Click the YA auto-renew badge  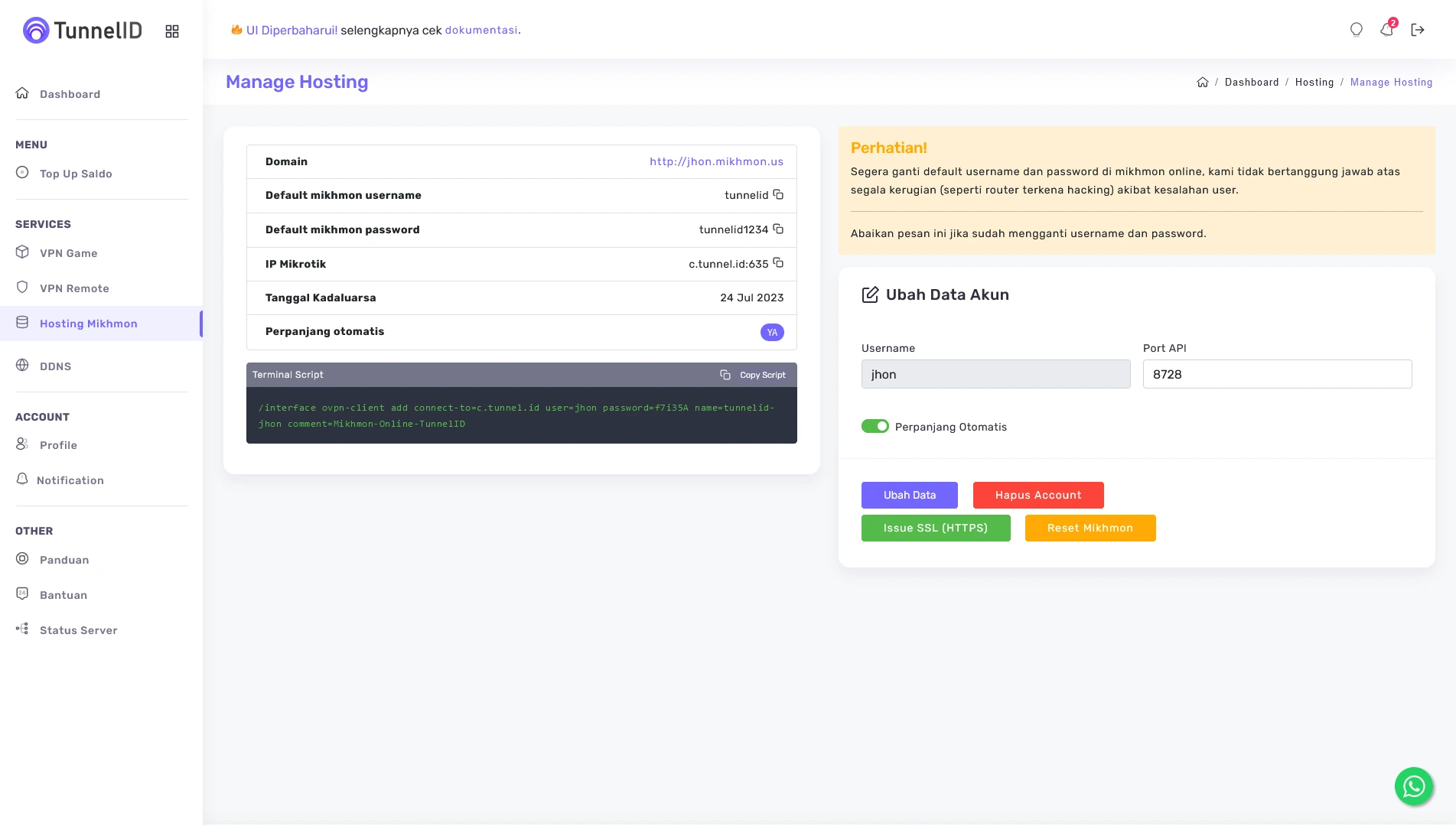pos(772,332)
